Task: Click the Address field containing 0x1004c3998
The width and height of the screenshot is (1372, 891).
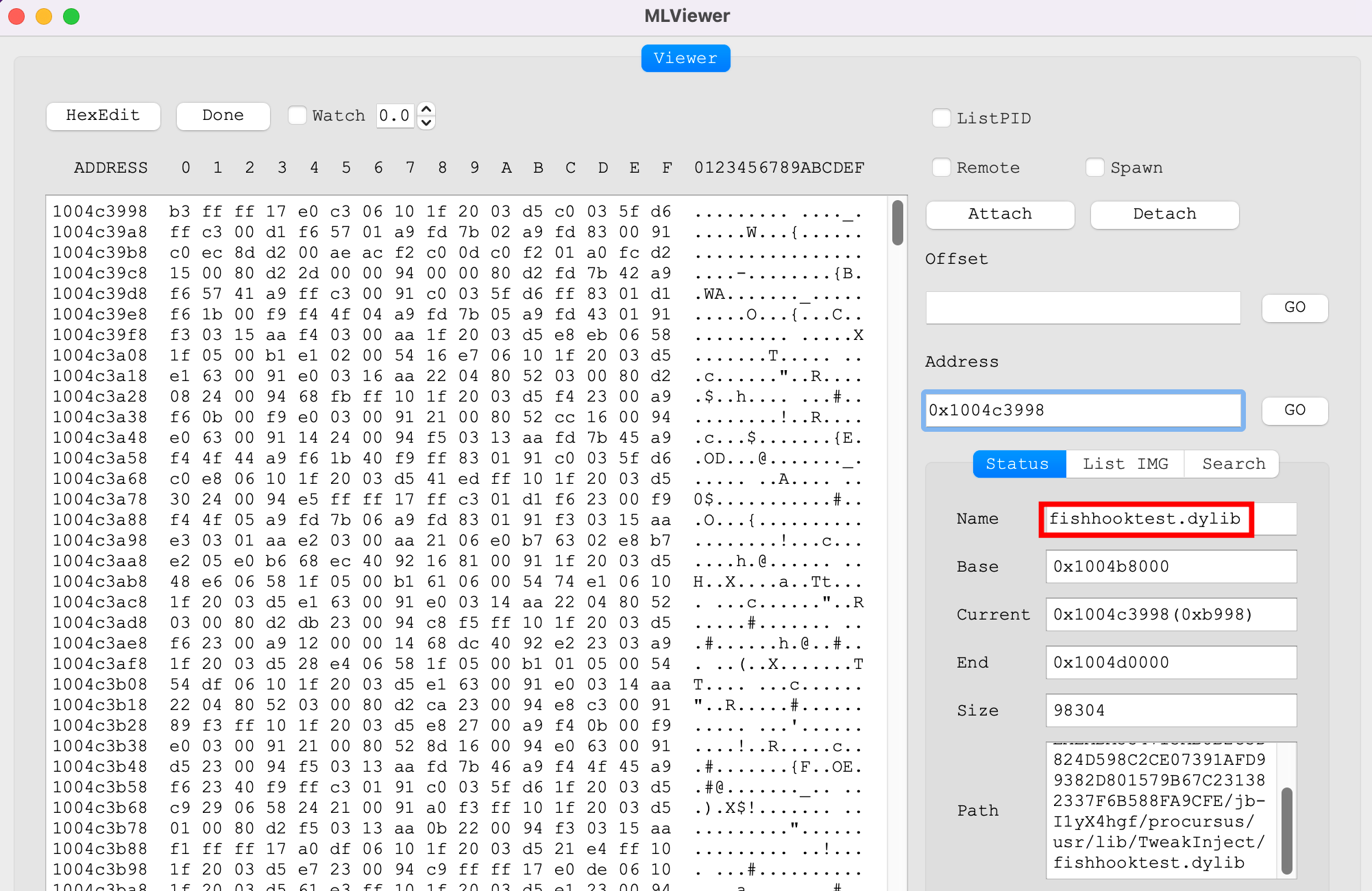Action: [x=1083, y=410]
